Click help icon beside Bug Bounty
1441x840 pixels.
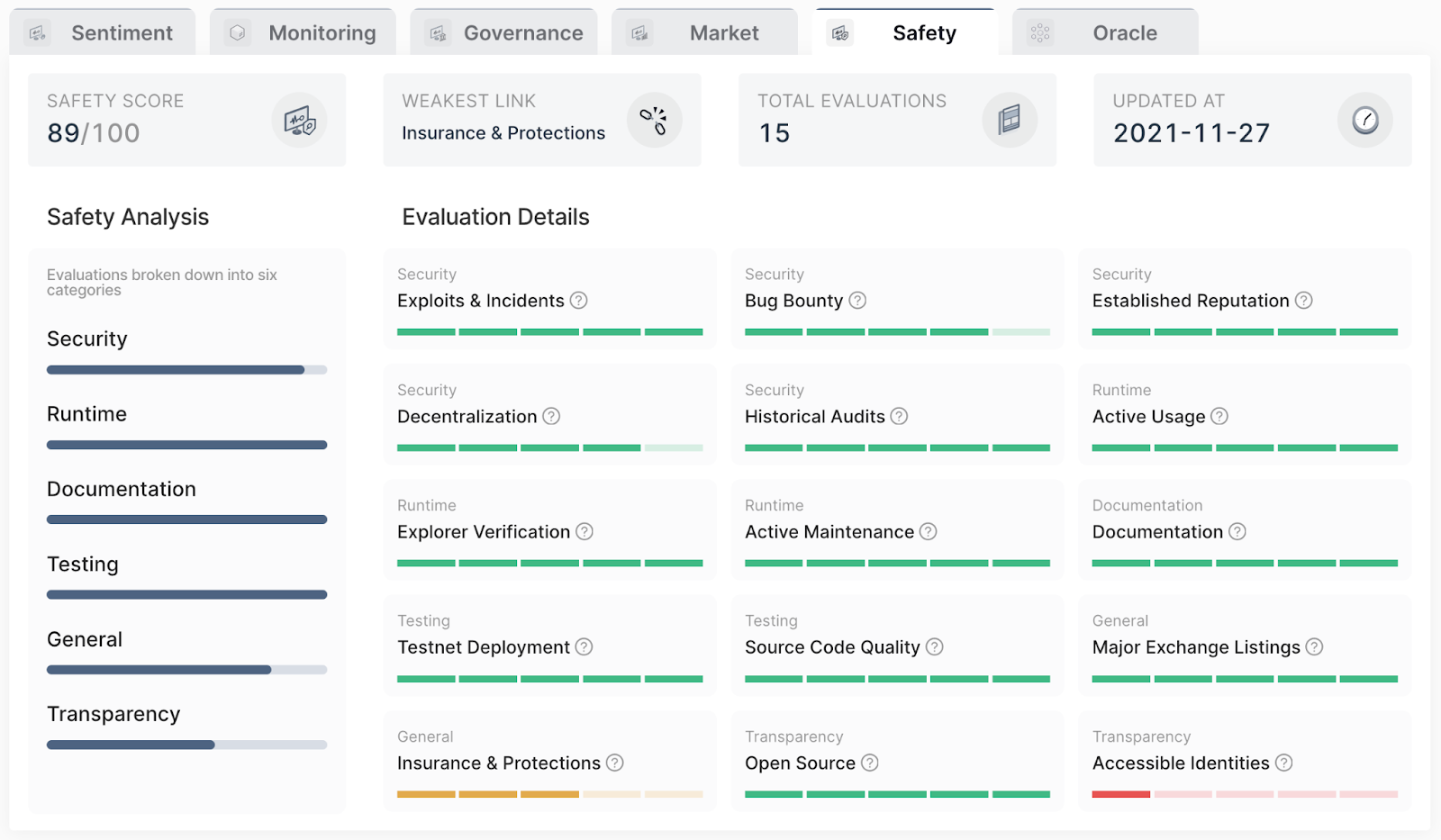pyautogui.click(x=857, y=301)
